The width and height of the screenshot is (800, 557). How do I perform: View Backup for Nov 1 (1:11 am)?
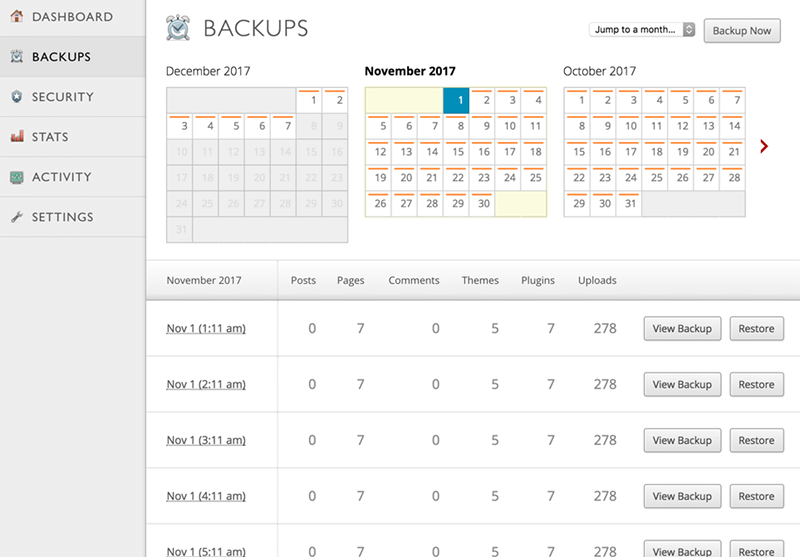[682, 328]
